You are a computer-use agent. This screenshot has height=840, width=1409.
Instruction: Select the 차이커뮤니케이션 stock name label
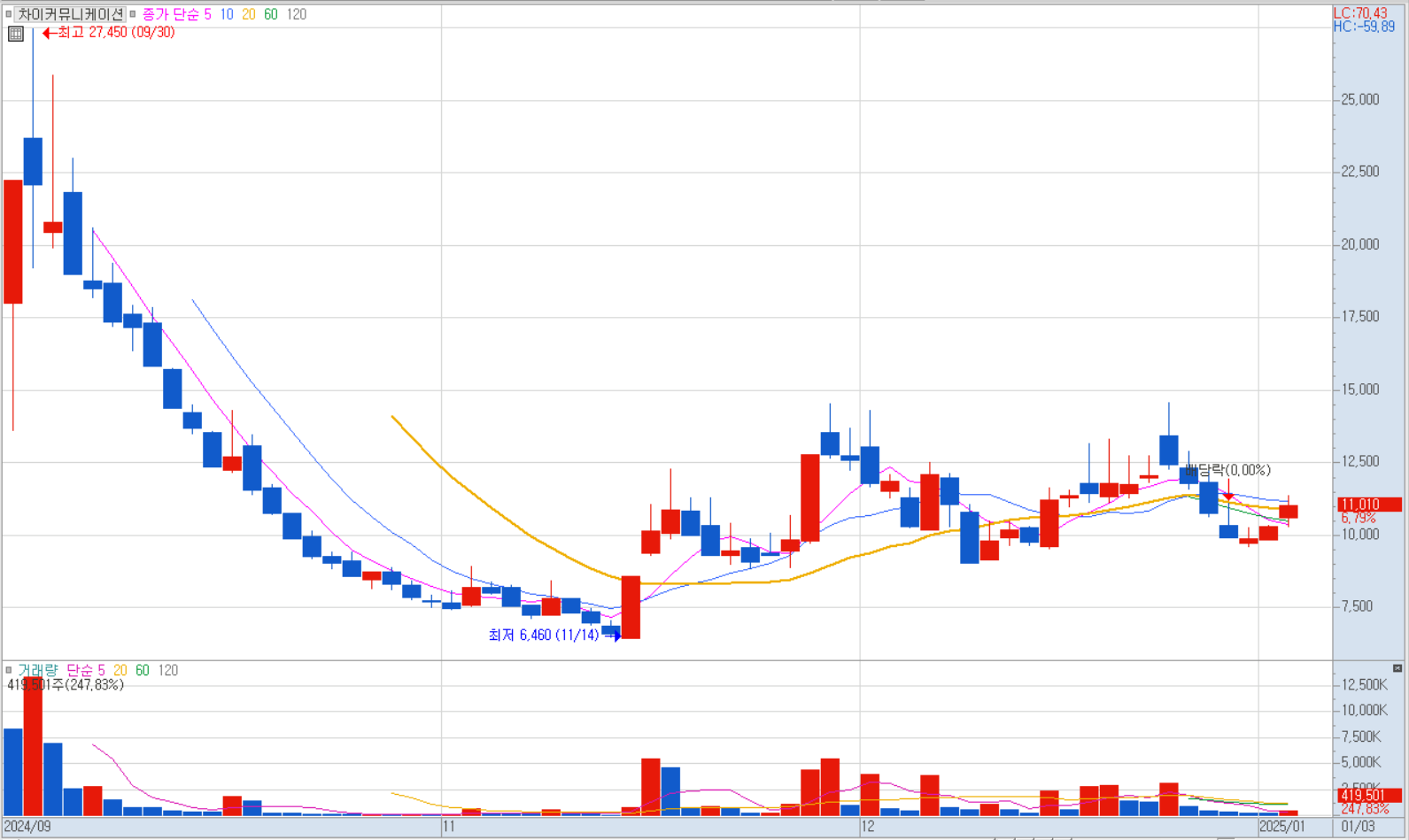point(71,14)
